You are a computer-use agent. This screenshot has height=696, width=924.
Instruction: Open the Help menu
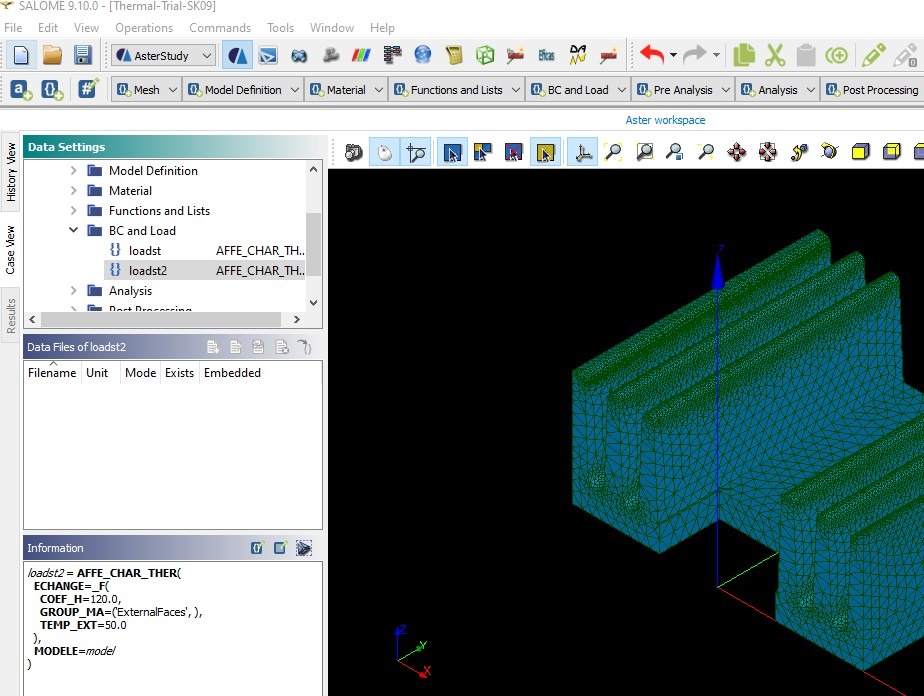[382, 28]
